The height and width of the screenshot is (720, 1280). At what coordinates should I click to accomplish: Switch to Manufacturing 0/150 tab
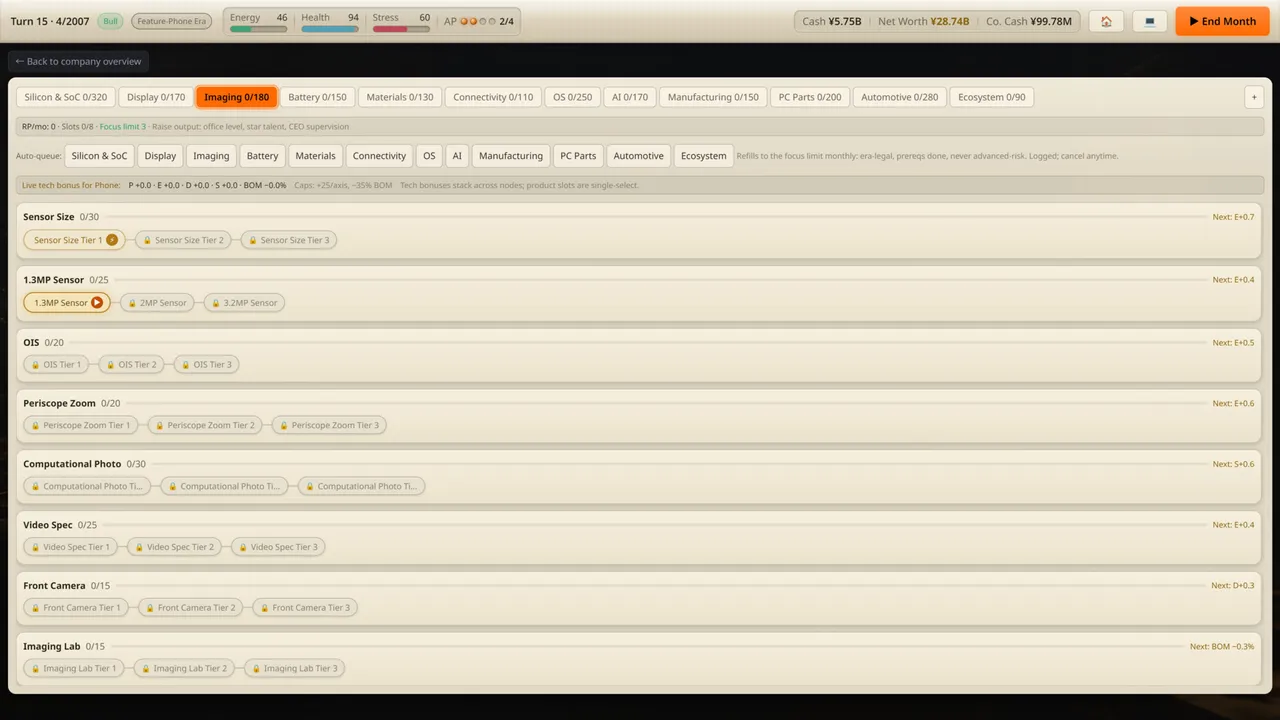tap(713, 97)
